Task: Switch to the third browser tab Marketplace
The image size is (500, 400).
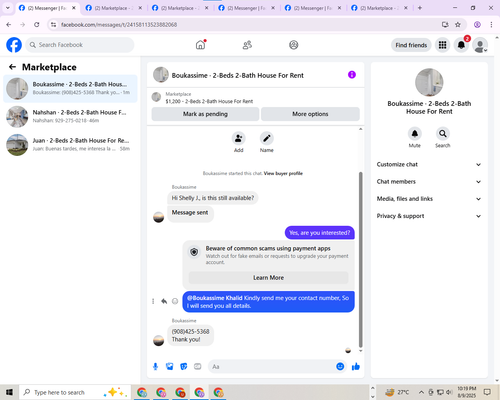Action: tap(179, 8)
